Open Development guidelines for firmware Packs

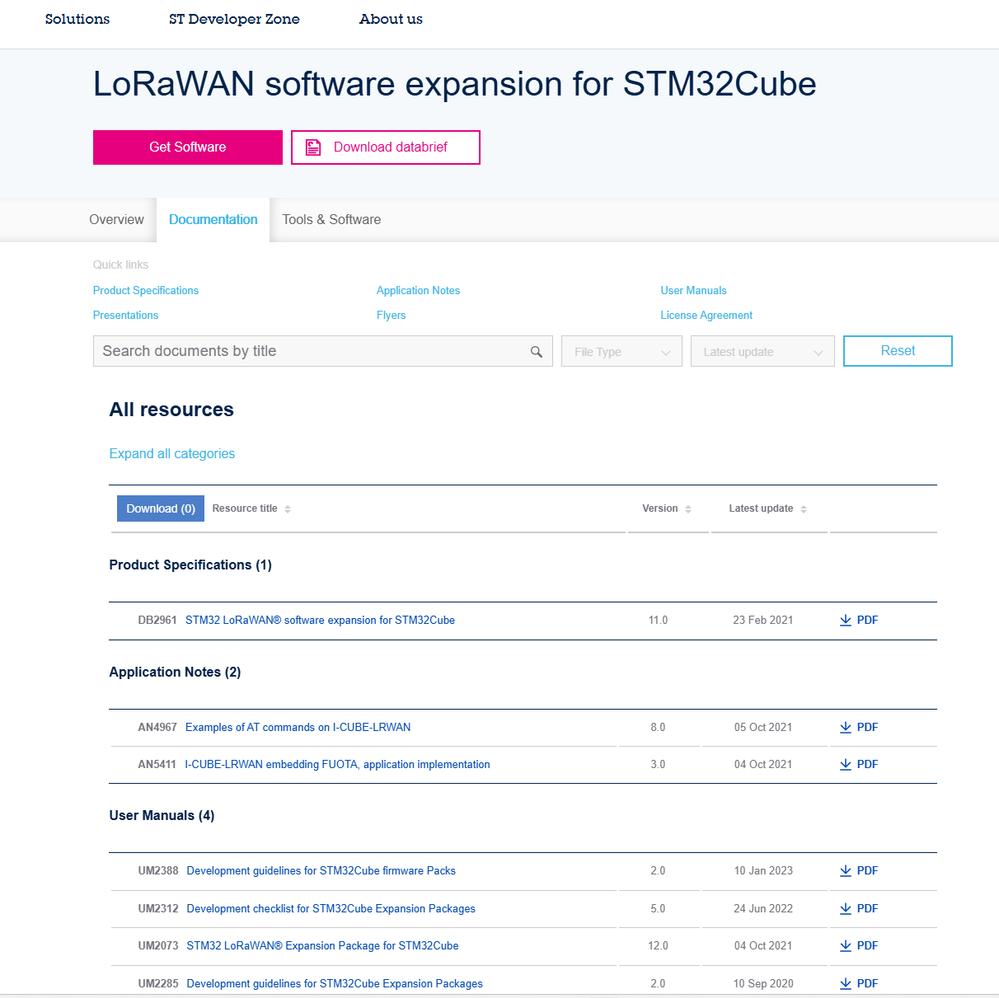pyautogui.click(x=321, y=871)
